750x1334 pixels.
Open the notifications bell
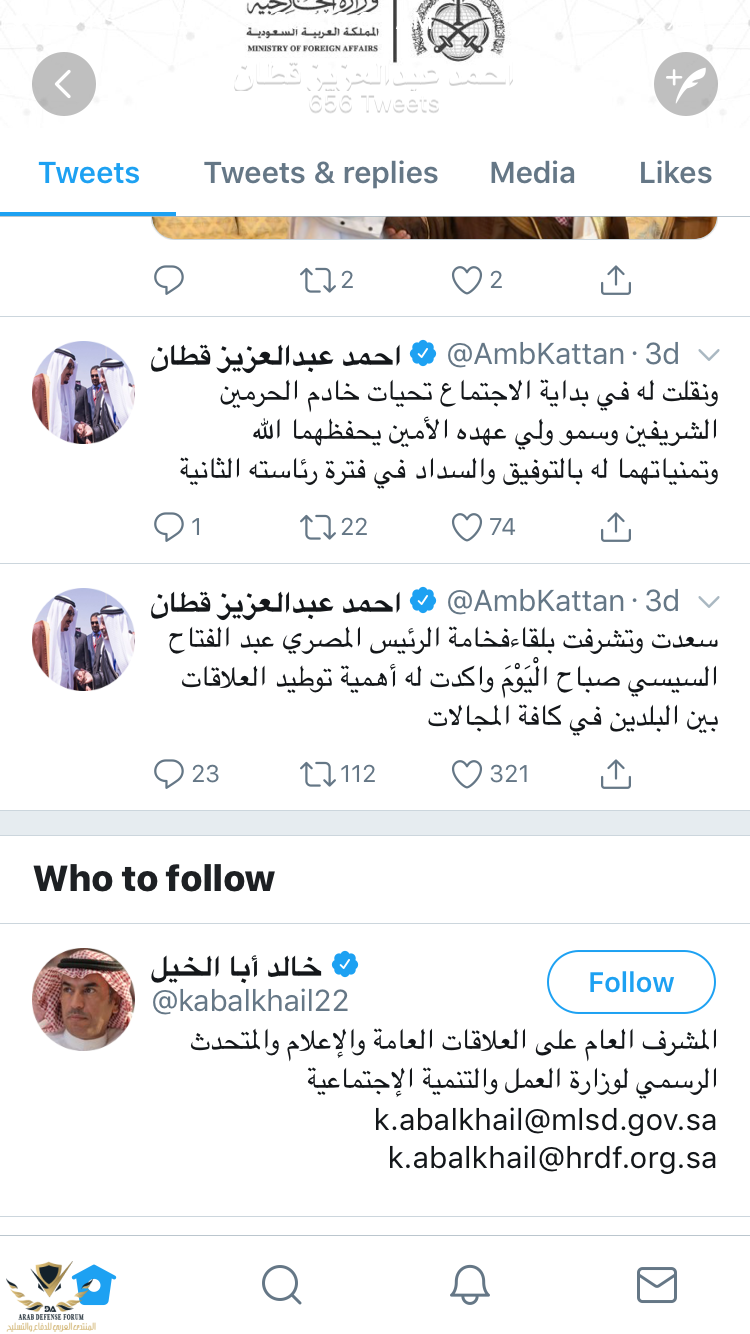469,1285
